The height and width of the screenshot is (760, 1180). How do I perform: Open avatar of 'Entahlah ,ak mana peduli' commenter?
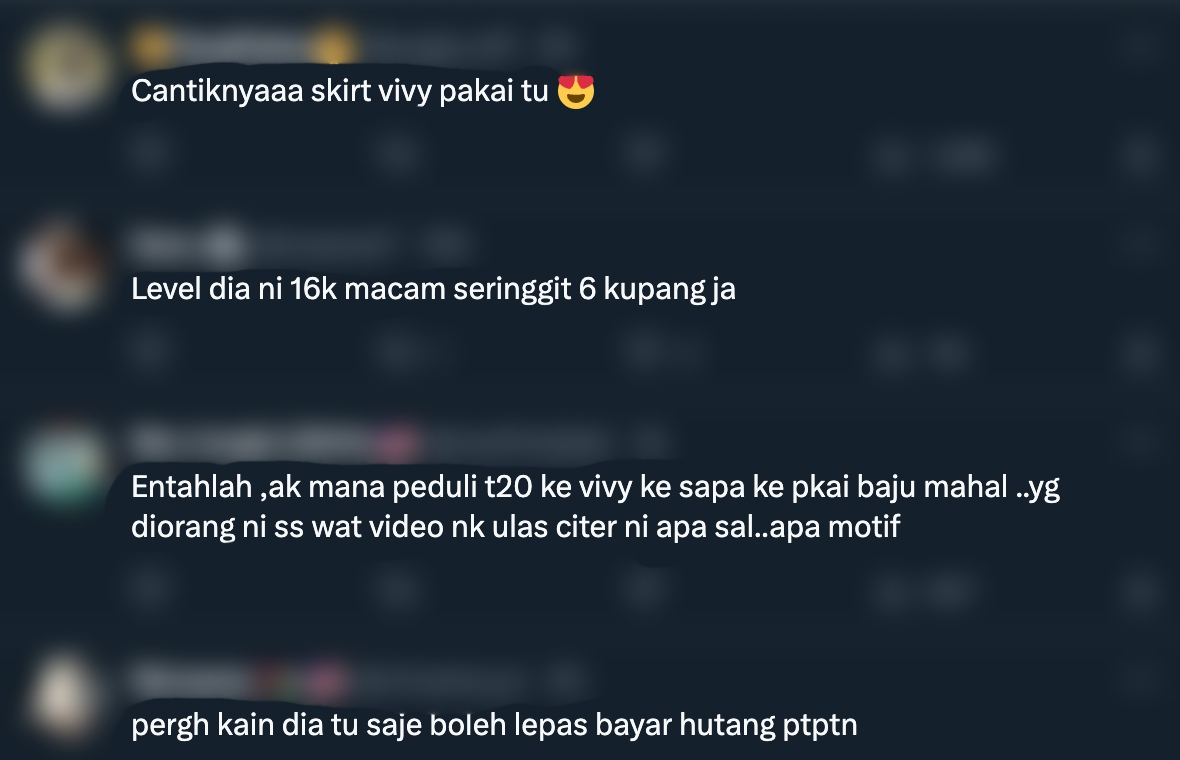pos(64,464)
